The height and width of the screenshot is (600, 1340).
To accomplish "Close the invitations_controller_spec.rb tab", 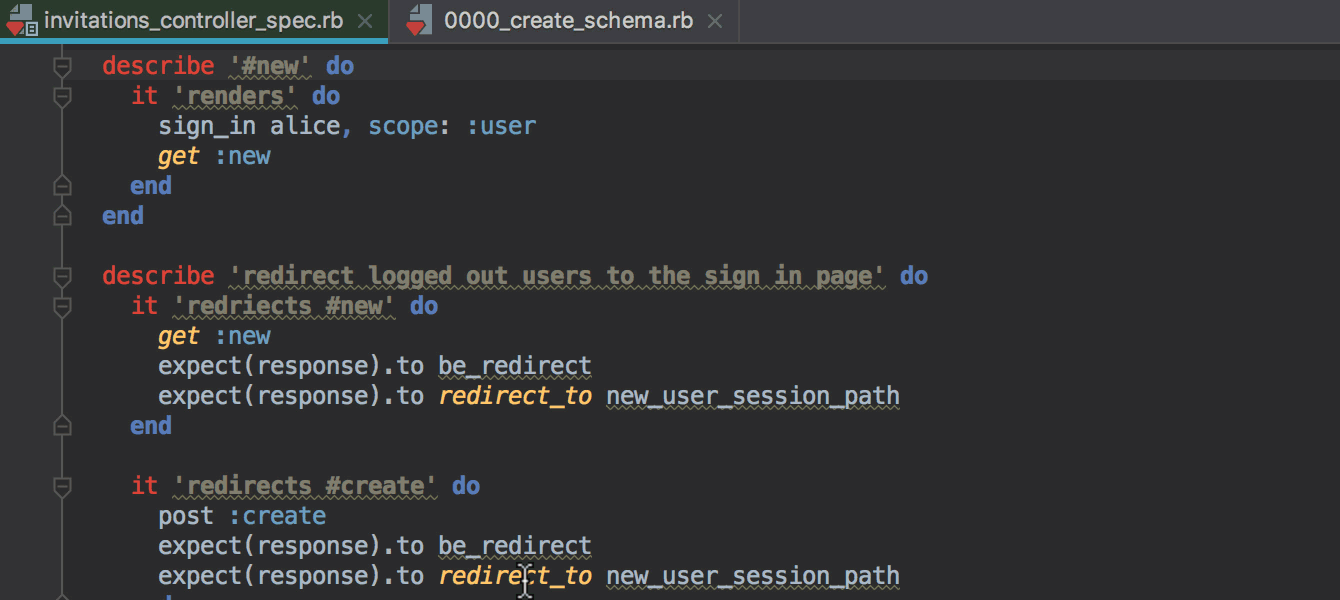I will click(x=366, y=21).
